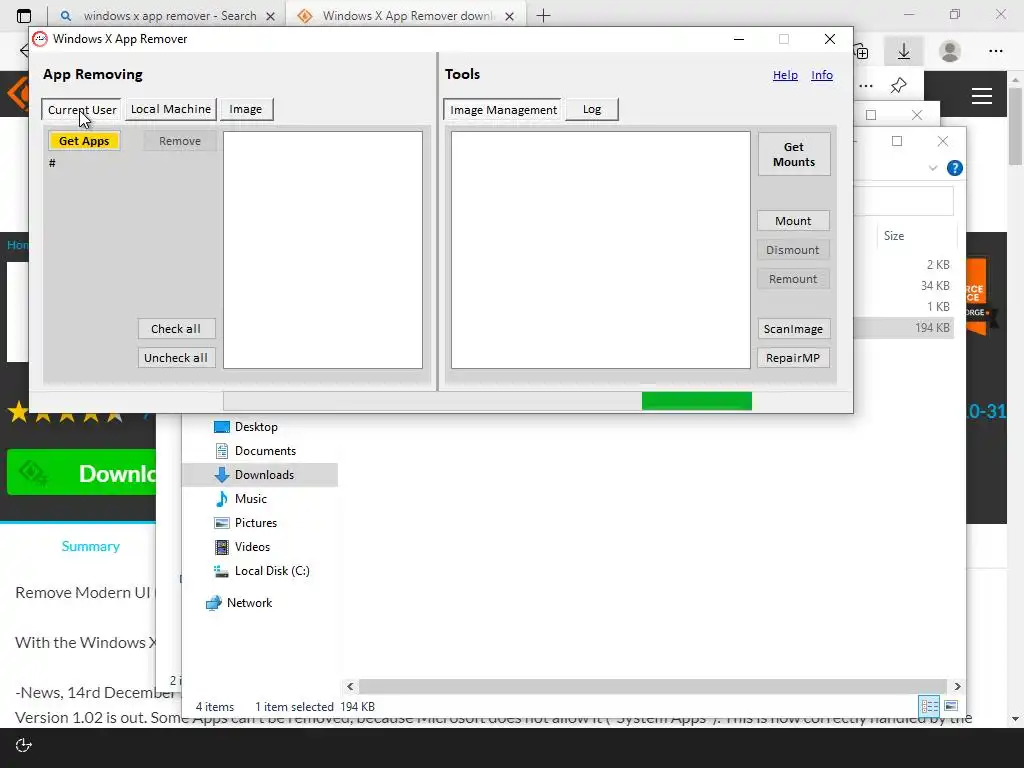The image size is (1024, 768).
Task: Click inside the apps list box
Action: (x=323, y=250)
